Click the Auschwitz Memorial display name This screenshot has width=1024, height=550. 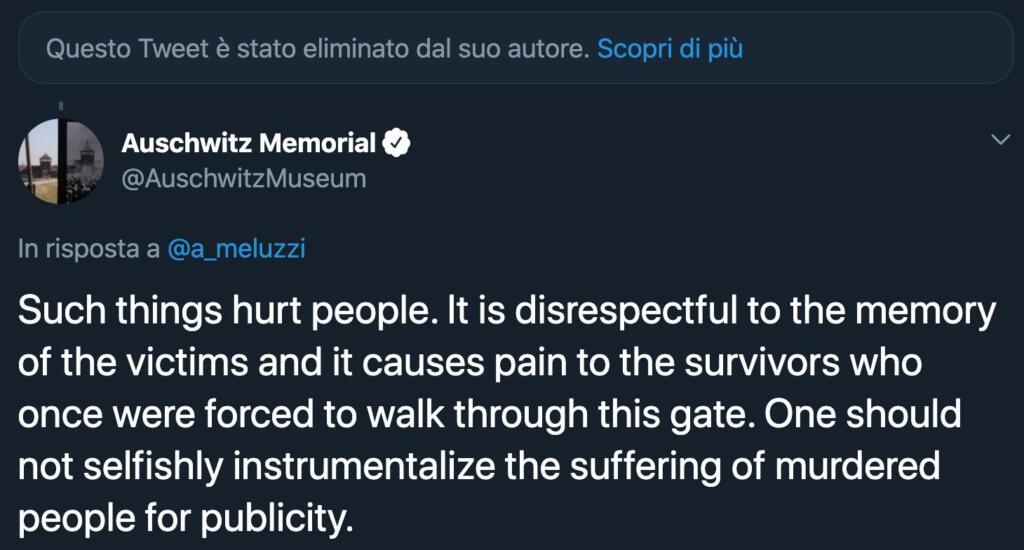[248, 144]
